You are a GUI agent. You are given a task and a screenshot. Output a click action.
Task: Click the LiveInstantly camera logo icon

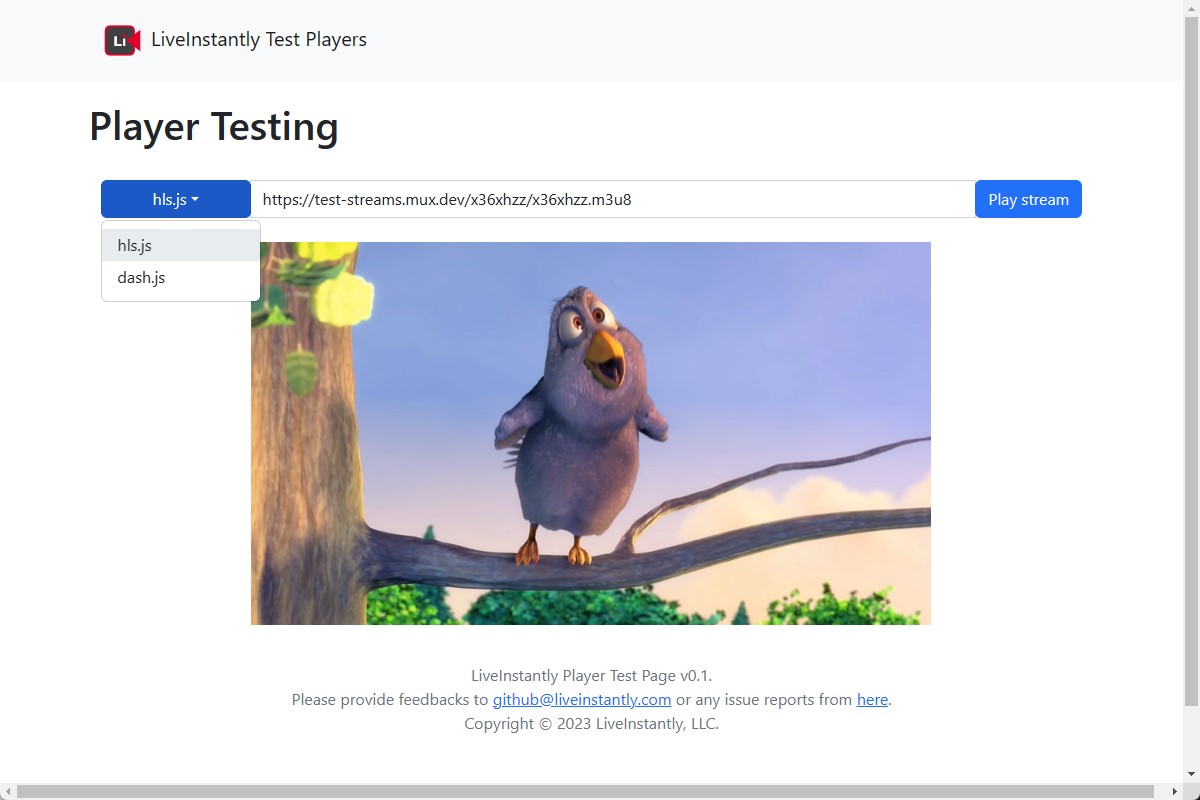pyautogui.click(x=120, y=40)
